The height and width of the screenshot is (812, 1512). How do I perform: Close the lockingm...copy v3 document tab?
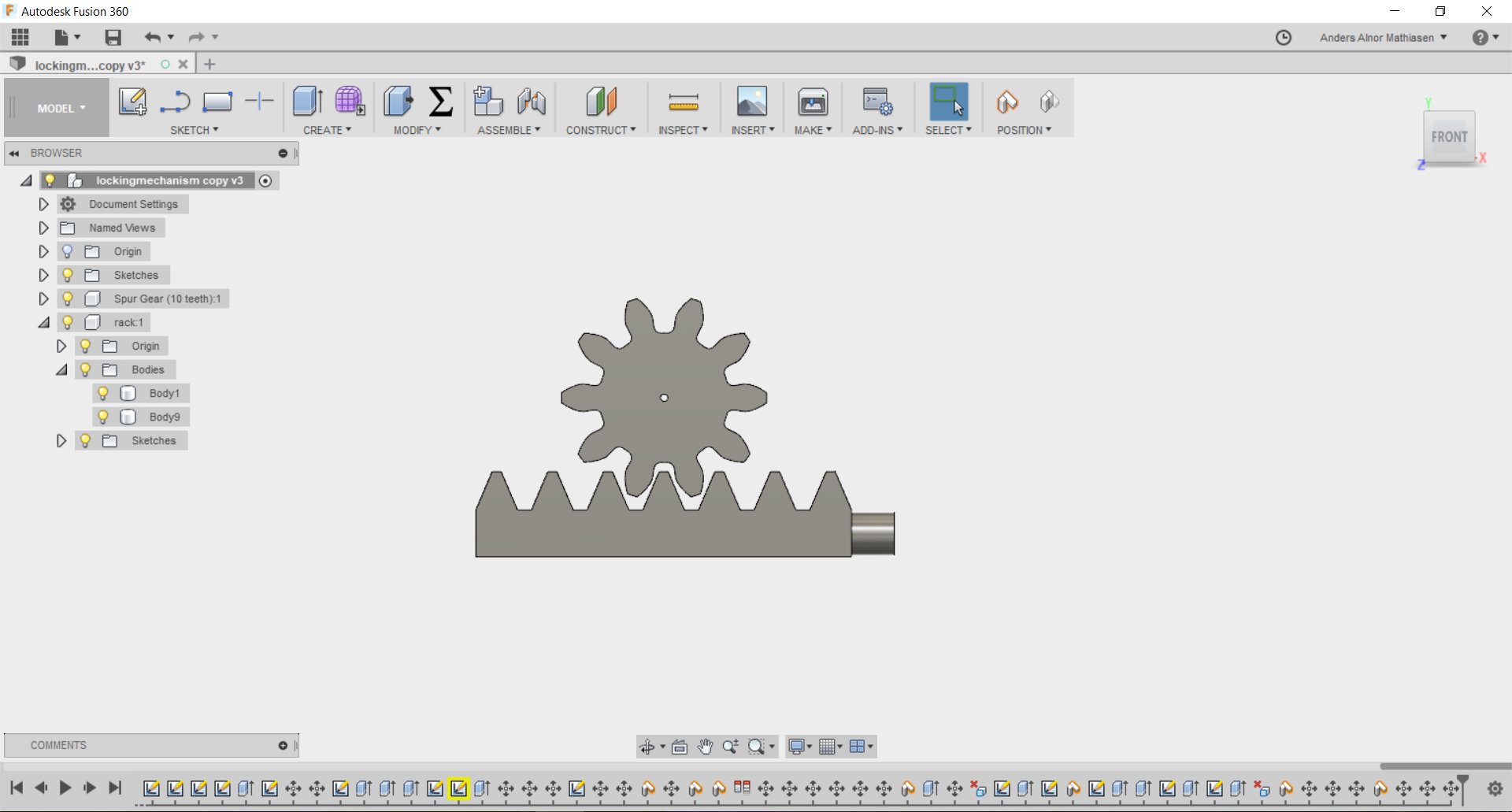pos(183,65)
